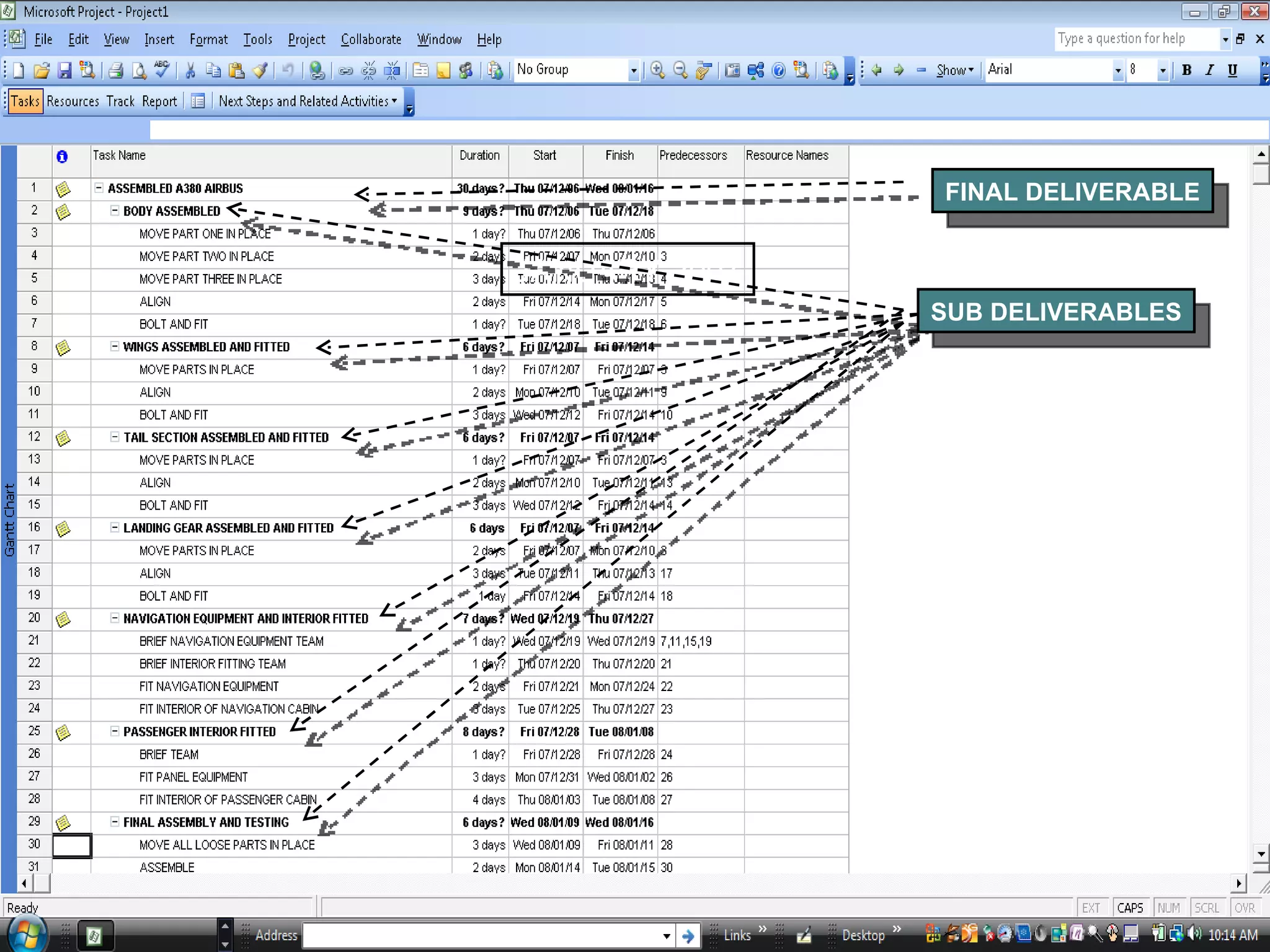Image resolution: width=1270 pixels, height=952 pixels.
Task: Add a yellow task note
Action: pos(443,71)
